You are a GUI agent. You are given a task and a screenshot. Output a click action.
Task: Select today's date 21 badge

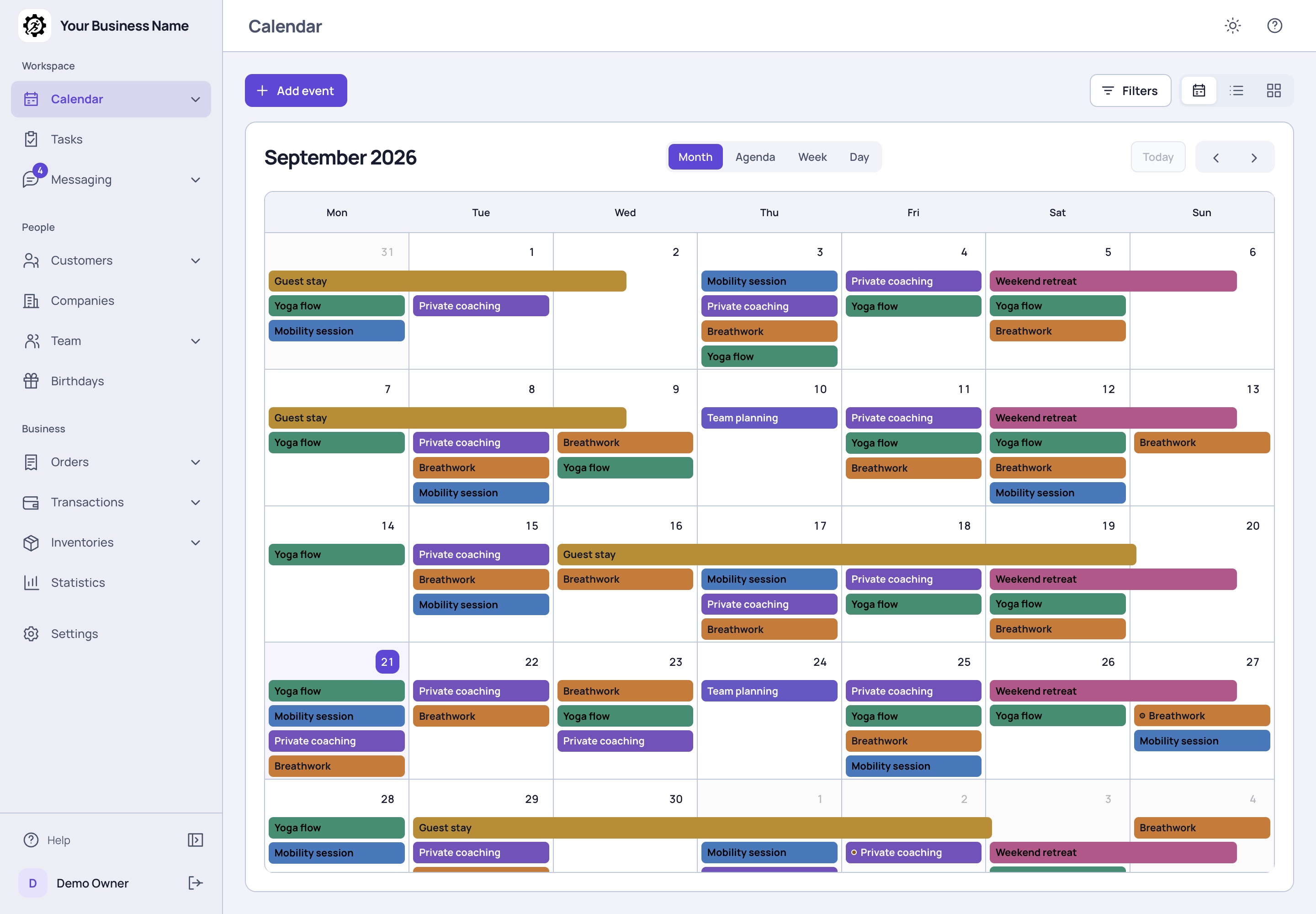[387, 662]
